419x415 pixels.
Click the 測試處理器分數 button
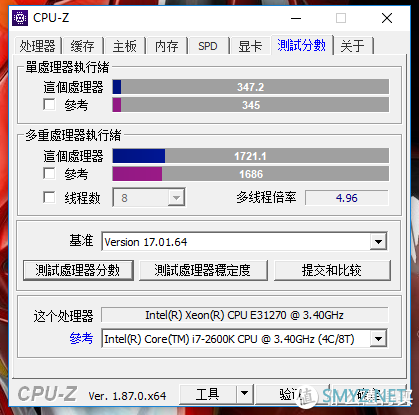point(78,270)
